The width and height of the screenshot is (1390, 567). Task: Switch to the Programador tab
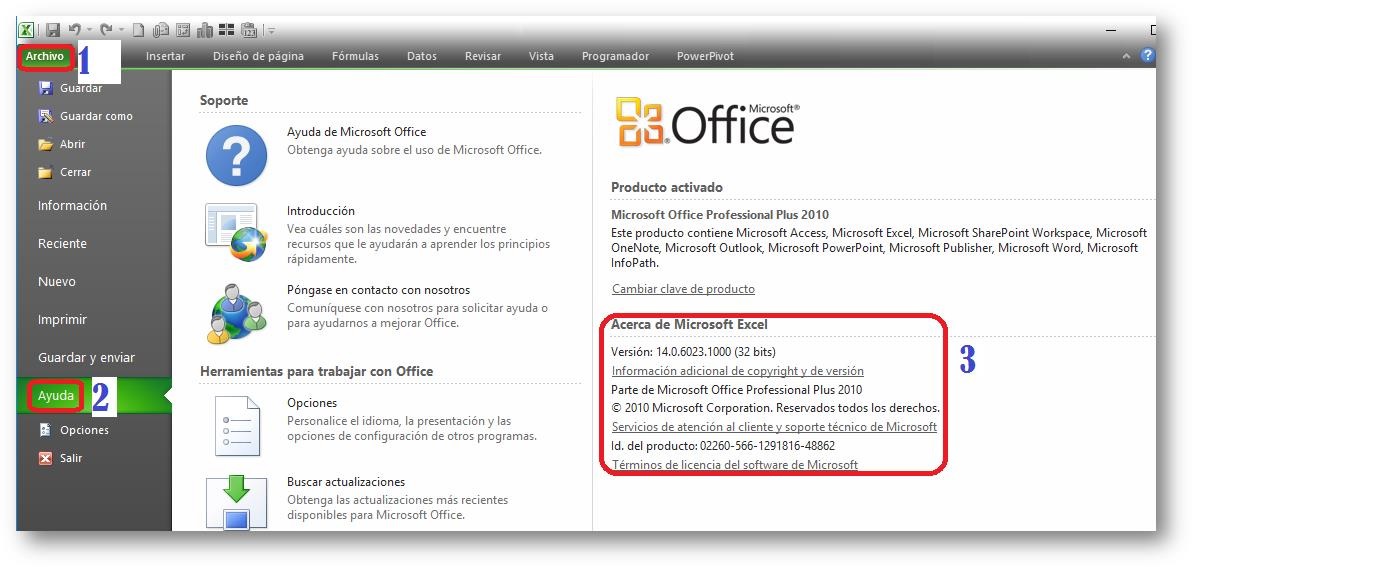pyautogui.click(x=615, y=56)
